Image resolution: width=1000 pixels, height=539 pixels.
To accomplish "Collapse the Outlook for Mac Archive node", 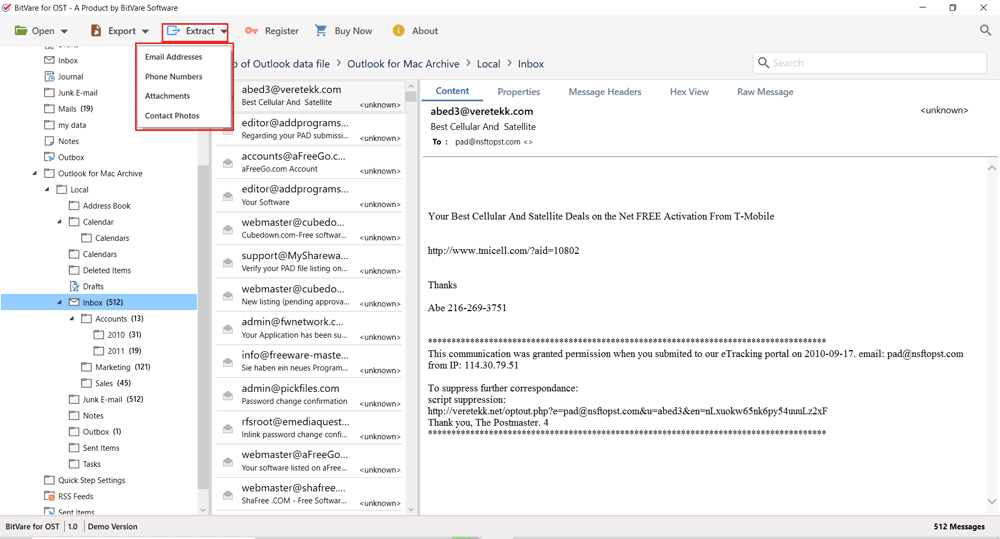I will pyautogui.click(x=36, y=174).
